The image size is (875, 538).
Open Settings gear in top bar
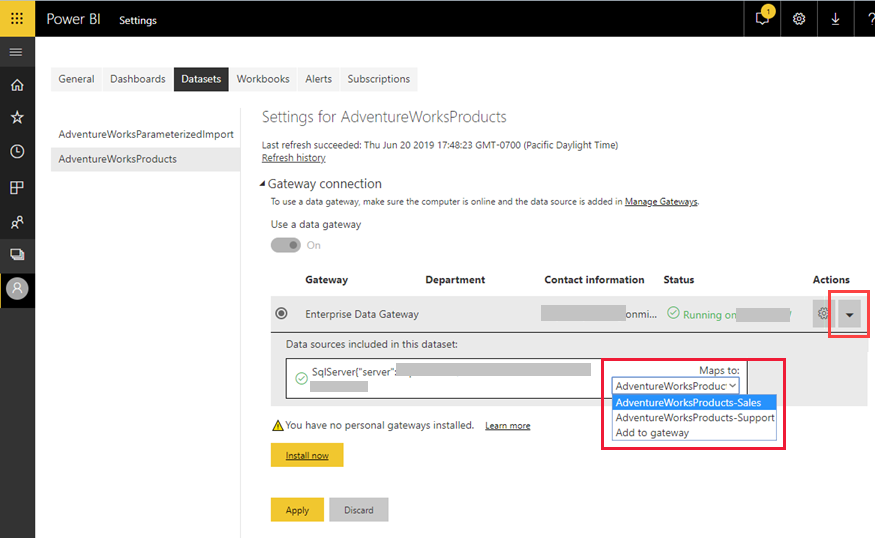[799, 18]
